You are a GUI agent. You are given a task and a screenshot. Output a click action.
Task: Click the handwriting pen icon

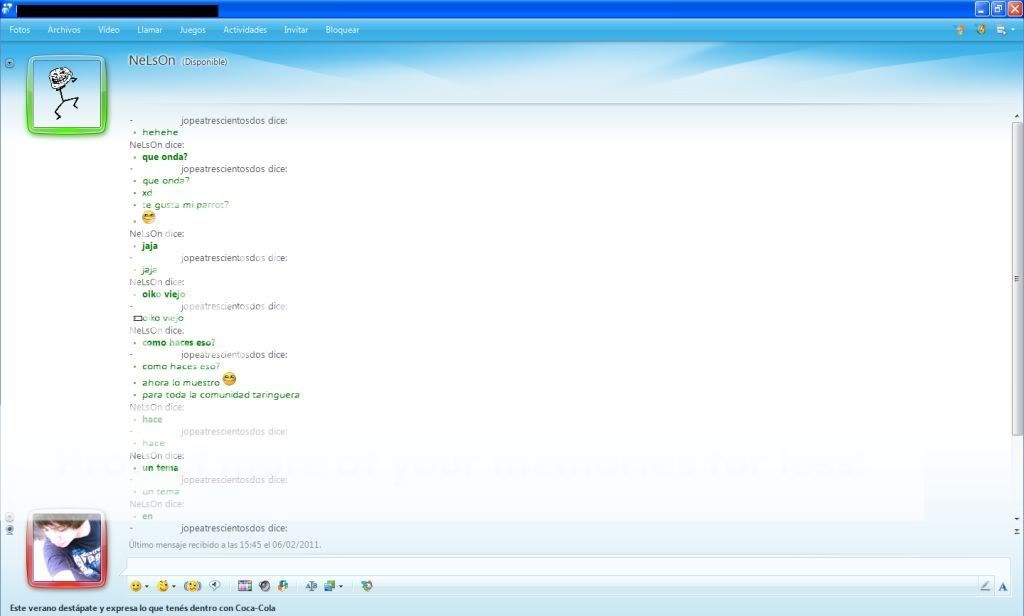click(985, 587)
